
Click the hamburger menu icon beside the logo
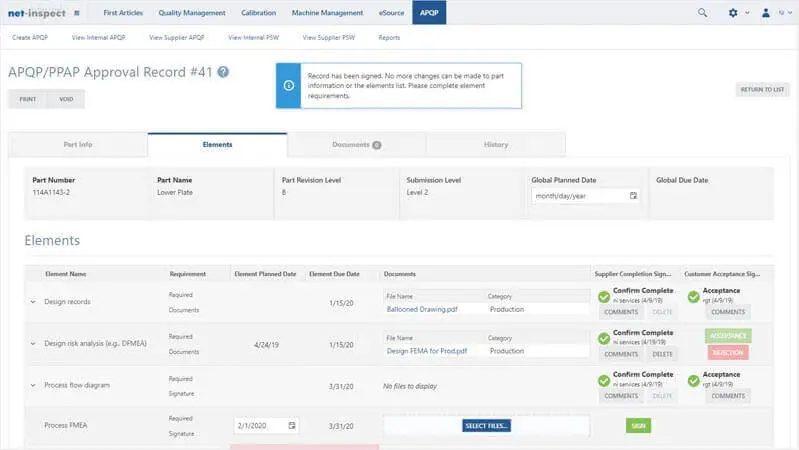click(x=77, y=13)
